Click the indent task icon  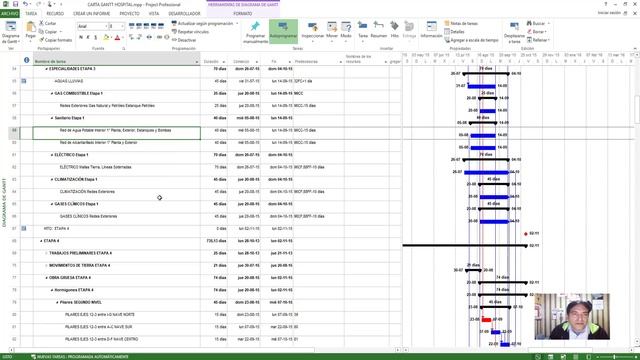[x=140, y=37]
